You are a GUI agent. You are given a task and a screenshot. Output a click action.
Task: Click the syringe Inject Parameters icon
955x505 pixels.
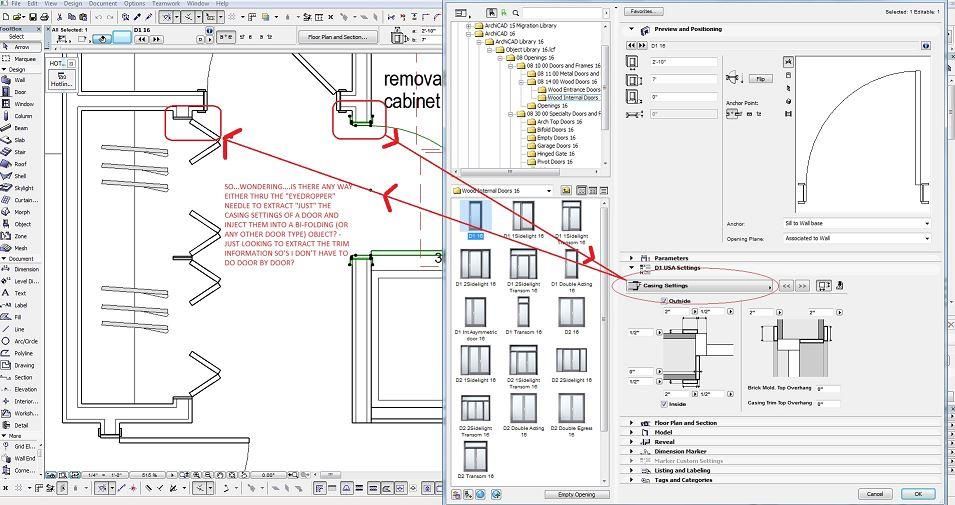pyautogui.click(x=148, y=17)
